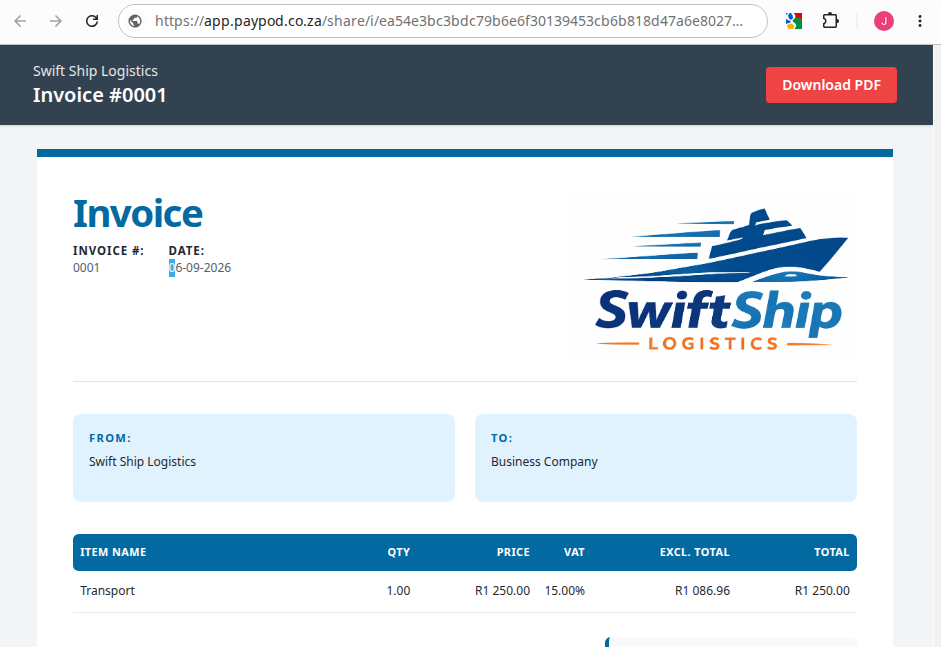Image resolution: width=941 pixels, height=647 pixels.
Task: Select the large Invoice title heading
Action: 138,214
